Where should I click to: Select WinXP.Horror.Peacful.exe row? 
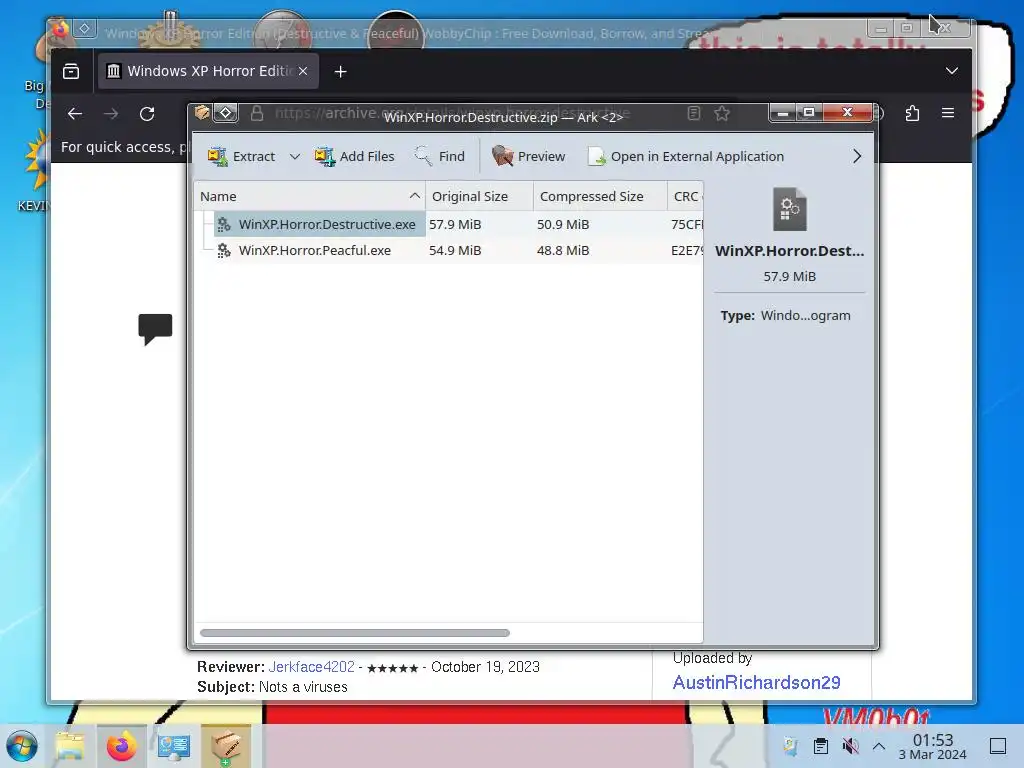click(x=449, y=250)
